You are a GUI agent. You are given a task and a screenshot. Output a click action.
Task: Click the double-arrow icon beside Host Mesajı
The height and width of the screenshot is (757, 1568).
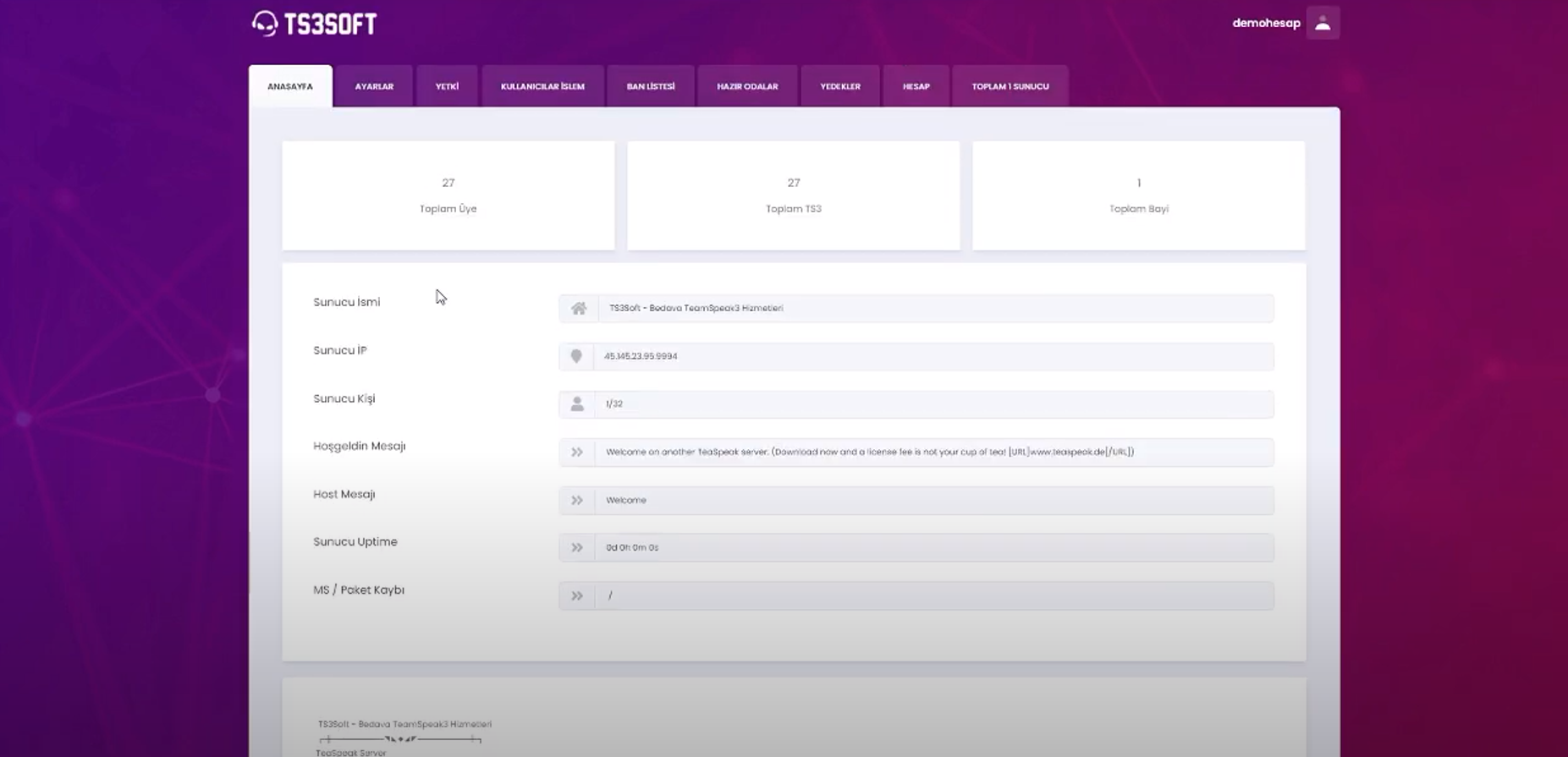click(x=577, y=501)
